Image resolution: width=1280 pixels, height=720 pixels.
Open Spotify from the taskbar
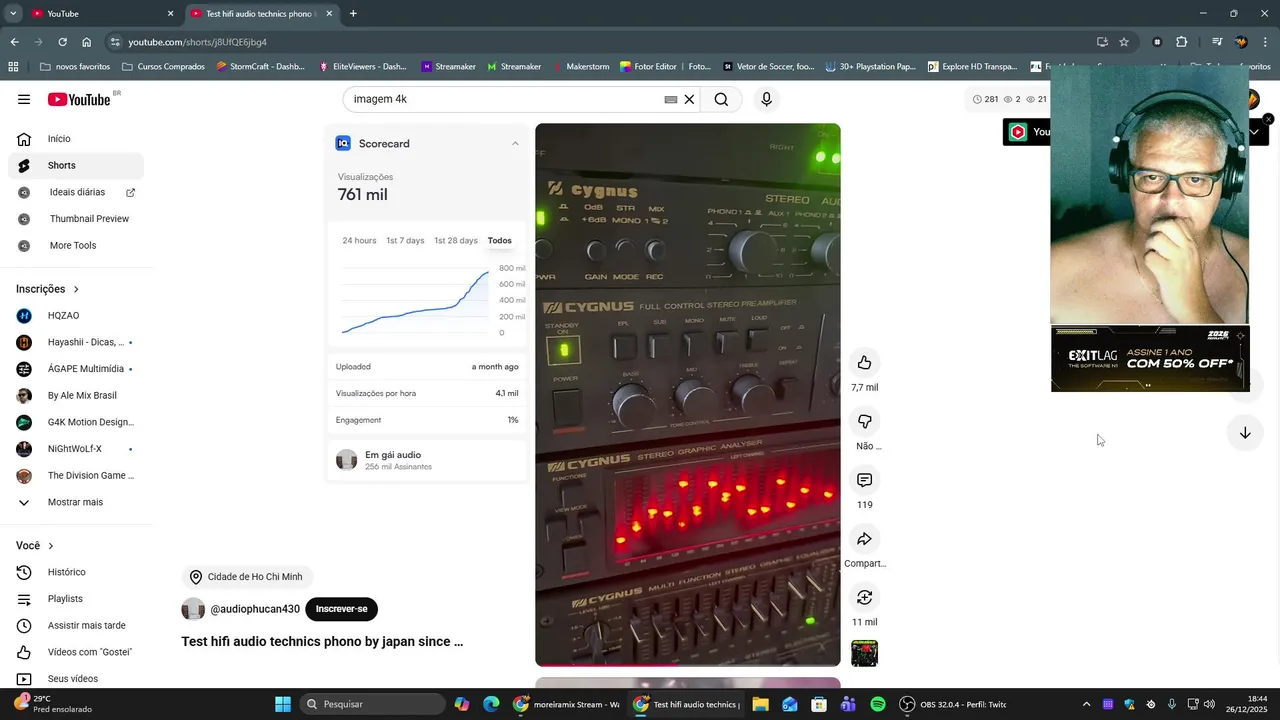(x=878, y=704)
